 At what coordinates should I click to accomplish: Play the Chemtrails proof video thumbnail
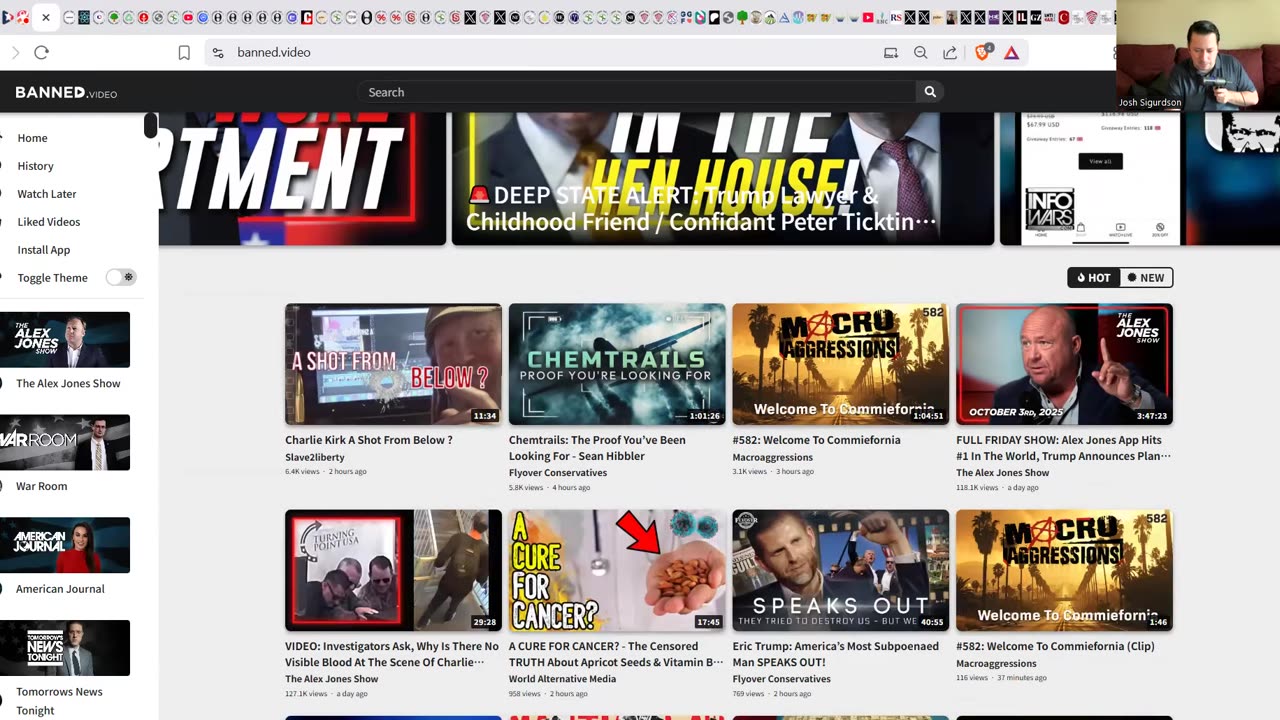pos(617,364)
